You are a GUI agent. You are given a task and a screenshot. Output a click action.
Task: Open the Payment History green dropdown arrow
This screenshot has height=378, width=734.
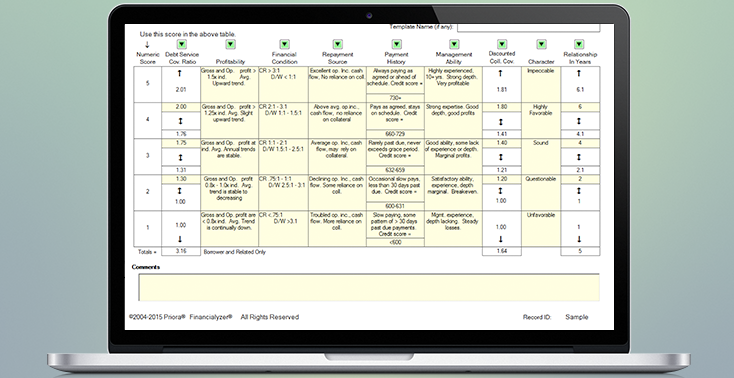396,44
